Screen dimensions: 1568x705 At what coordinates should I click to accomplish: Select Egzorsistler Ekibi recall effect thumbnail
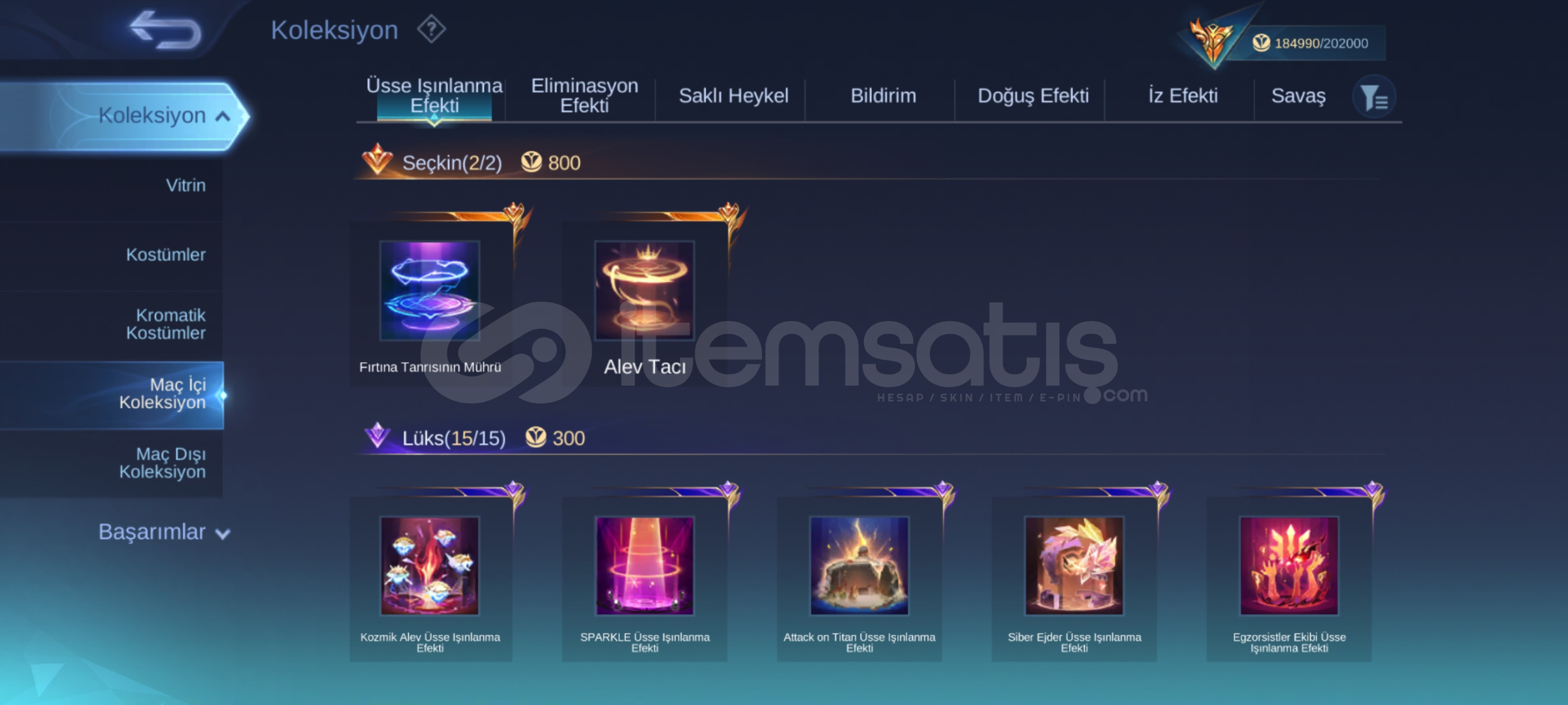tap(1289, 566)
